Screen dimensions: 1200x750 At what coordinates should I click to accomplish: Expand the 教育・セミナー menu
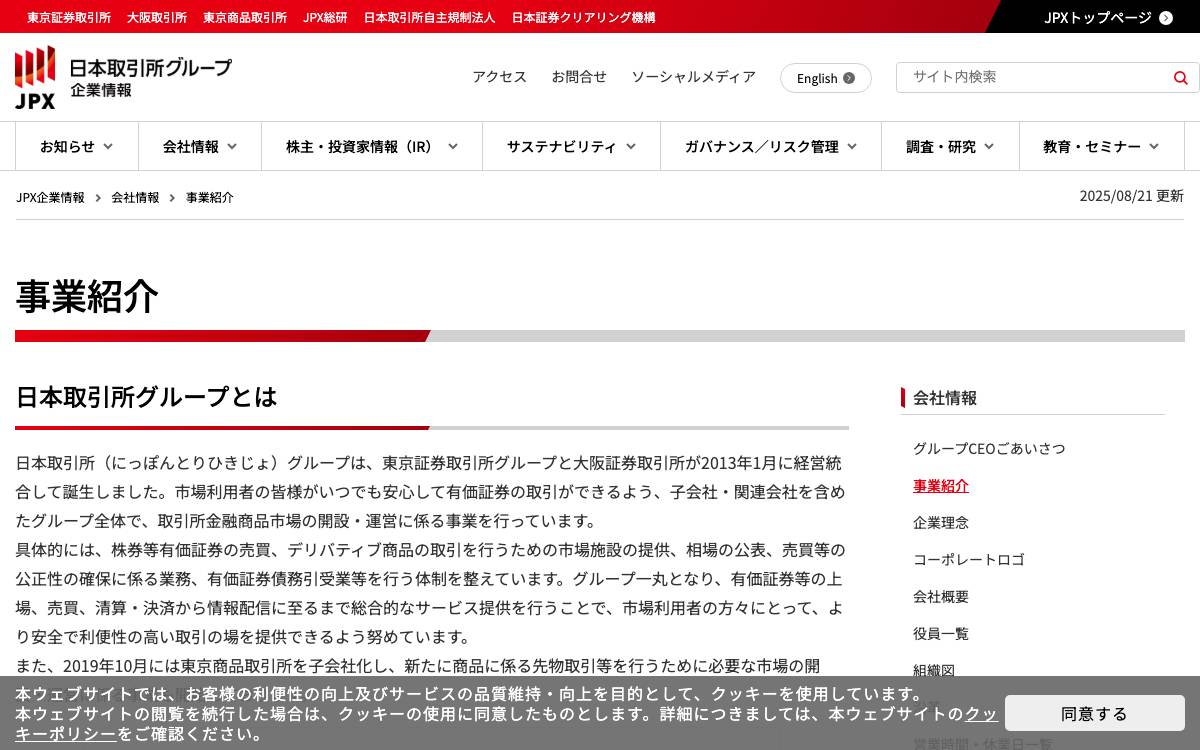pyautogui.click(x=1101, y=146)
